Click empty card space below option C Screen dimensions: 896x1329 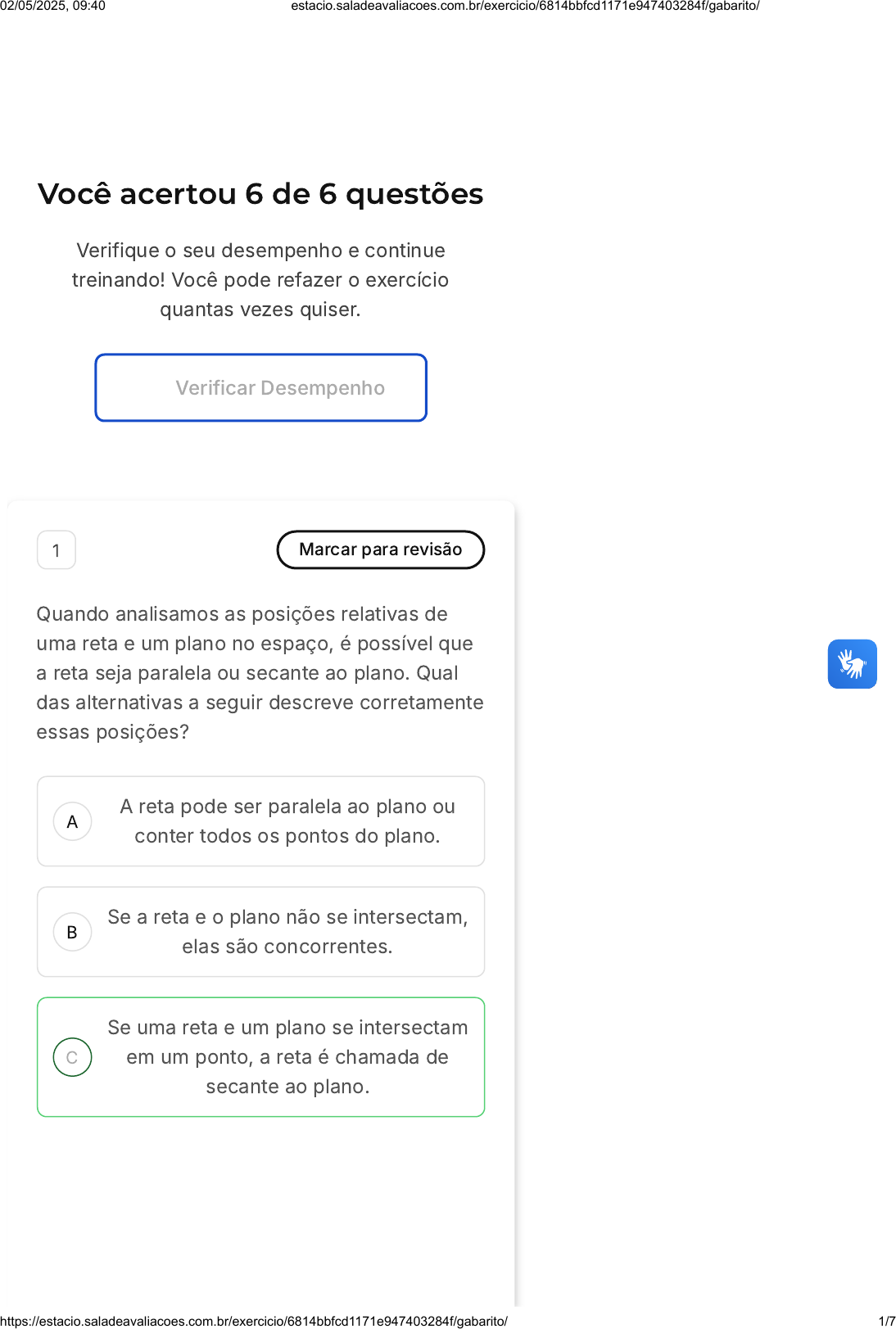[x=260, y=1204]
